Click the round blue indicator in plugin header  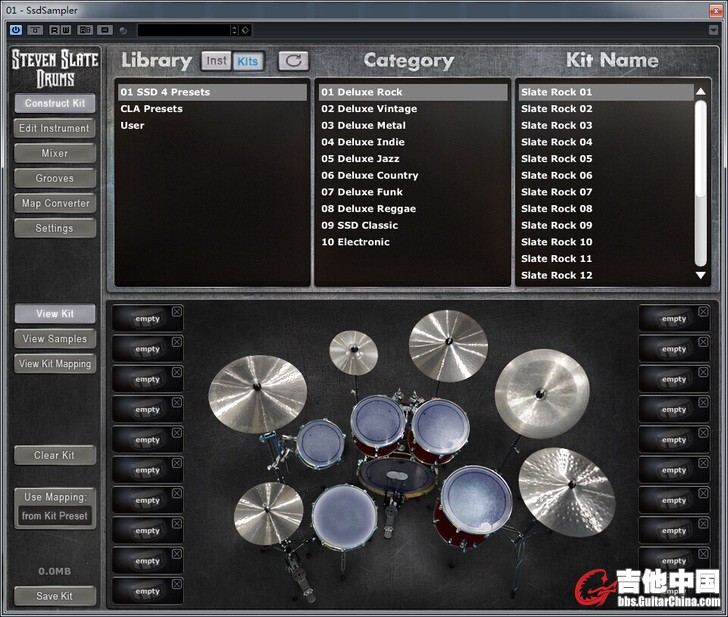(x=123, y=31)
